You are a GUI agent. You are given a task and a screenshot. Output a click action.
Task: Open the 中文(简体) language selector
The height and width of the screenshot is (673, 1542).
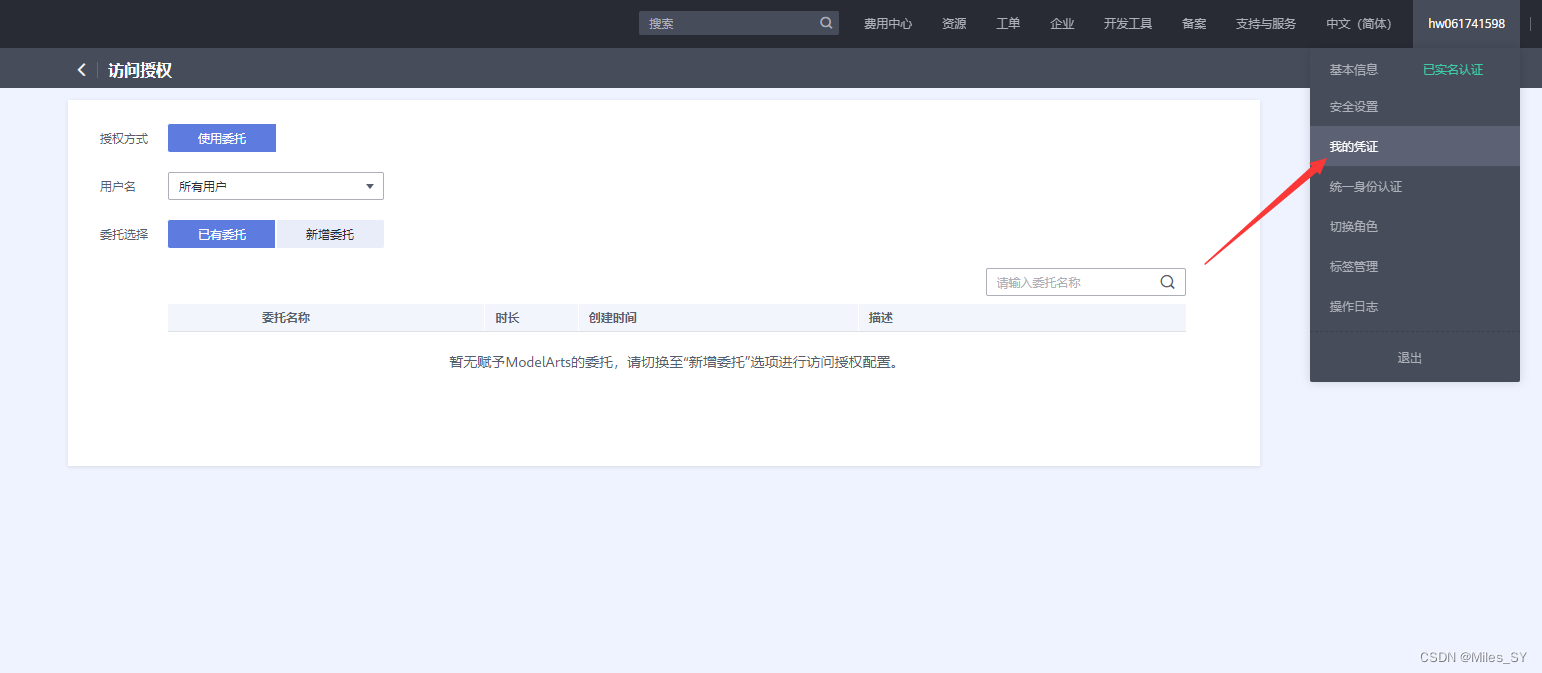click(1358, 23)
